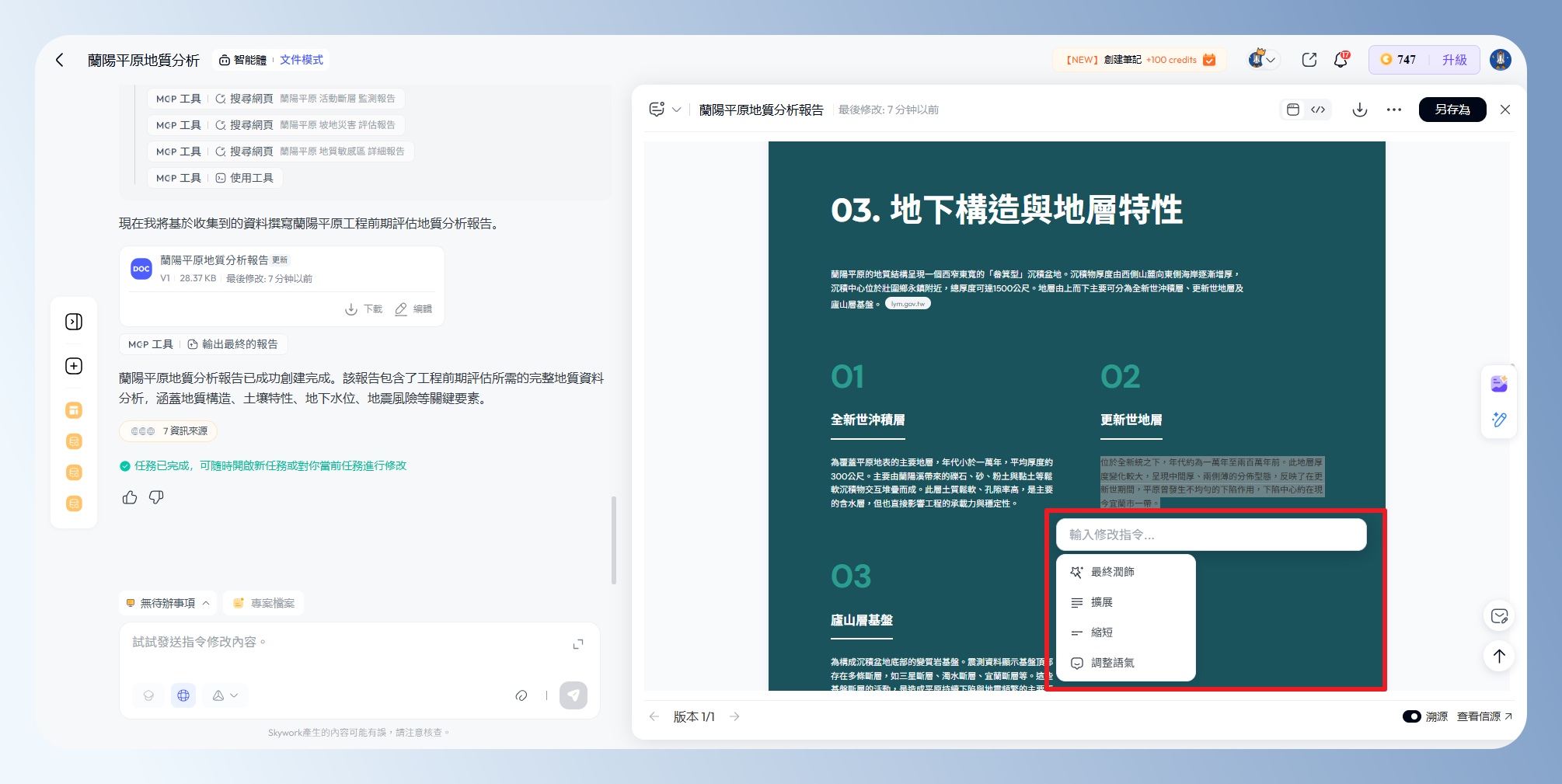Open the model selector dropdown in the chat box
This screenshot has height=784, width=1562.
tap(225, 695)
